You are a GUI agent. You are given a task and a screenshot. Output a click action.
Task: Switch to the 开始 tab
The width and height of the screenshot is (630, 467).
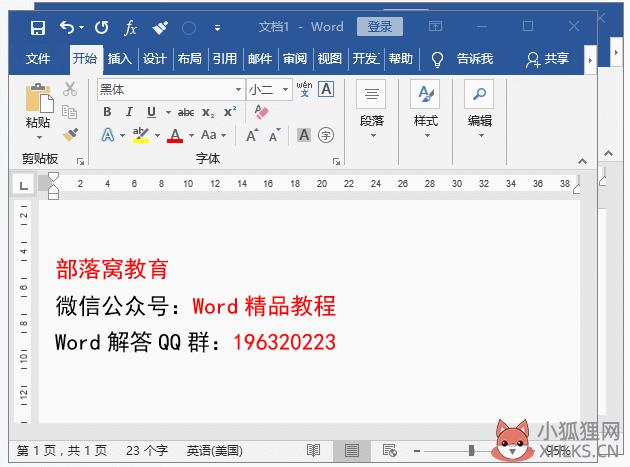[x=84, y=59]
